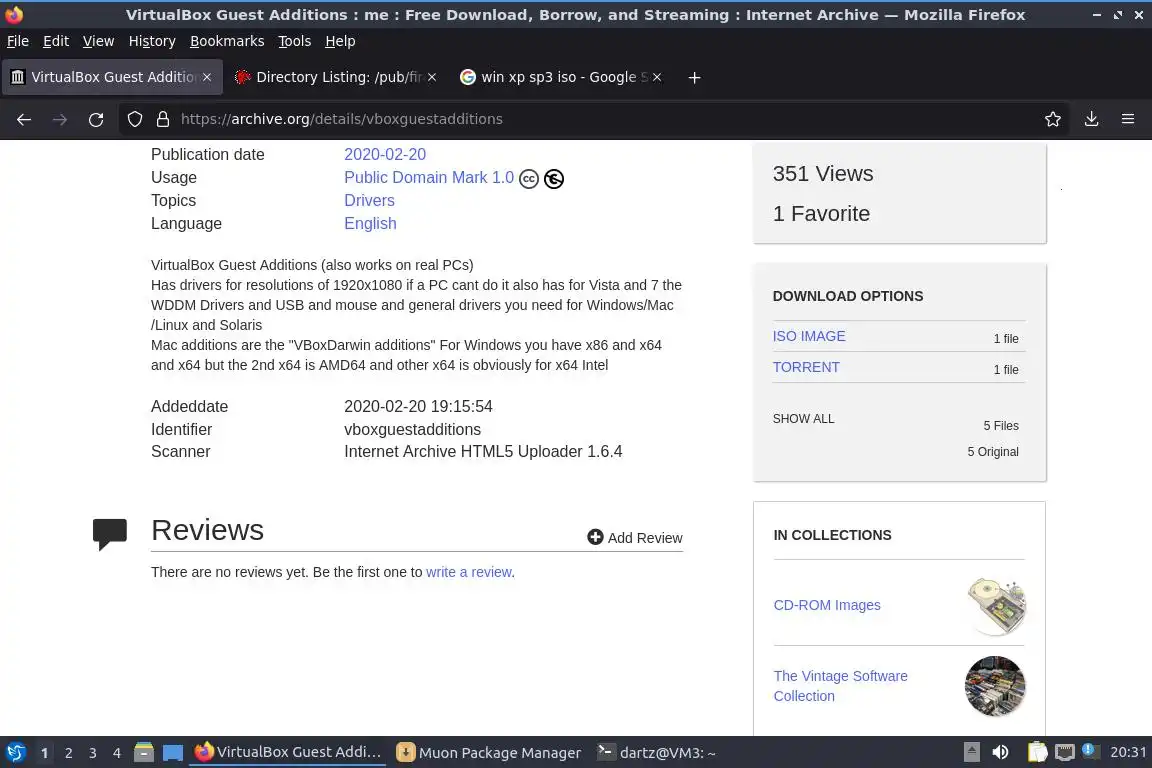Open the volume control in tray
The width and height of the screenshot is (1152, 768).
point(1000,752)
